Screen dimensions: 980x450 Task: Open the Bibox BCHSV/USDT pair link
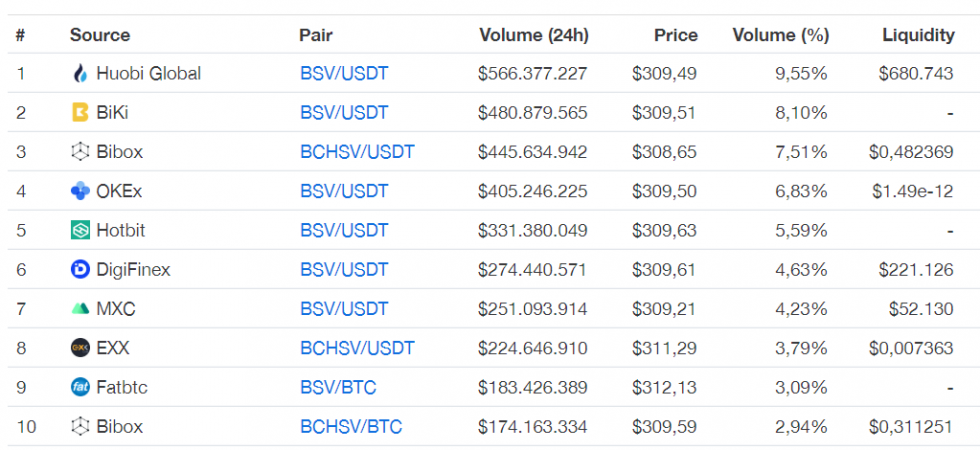[357, 152]
